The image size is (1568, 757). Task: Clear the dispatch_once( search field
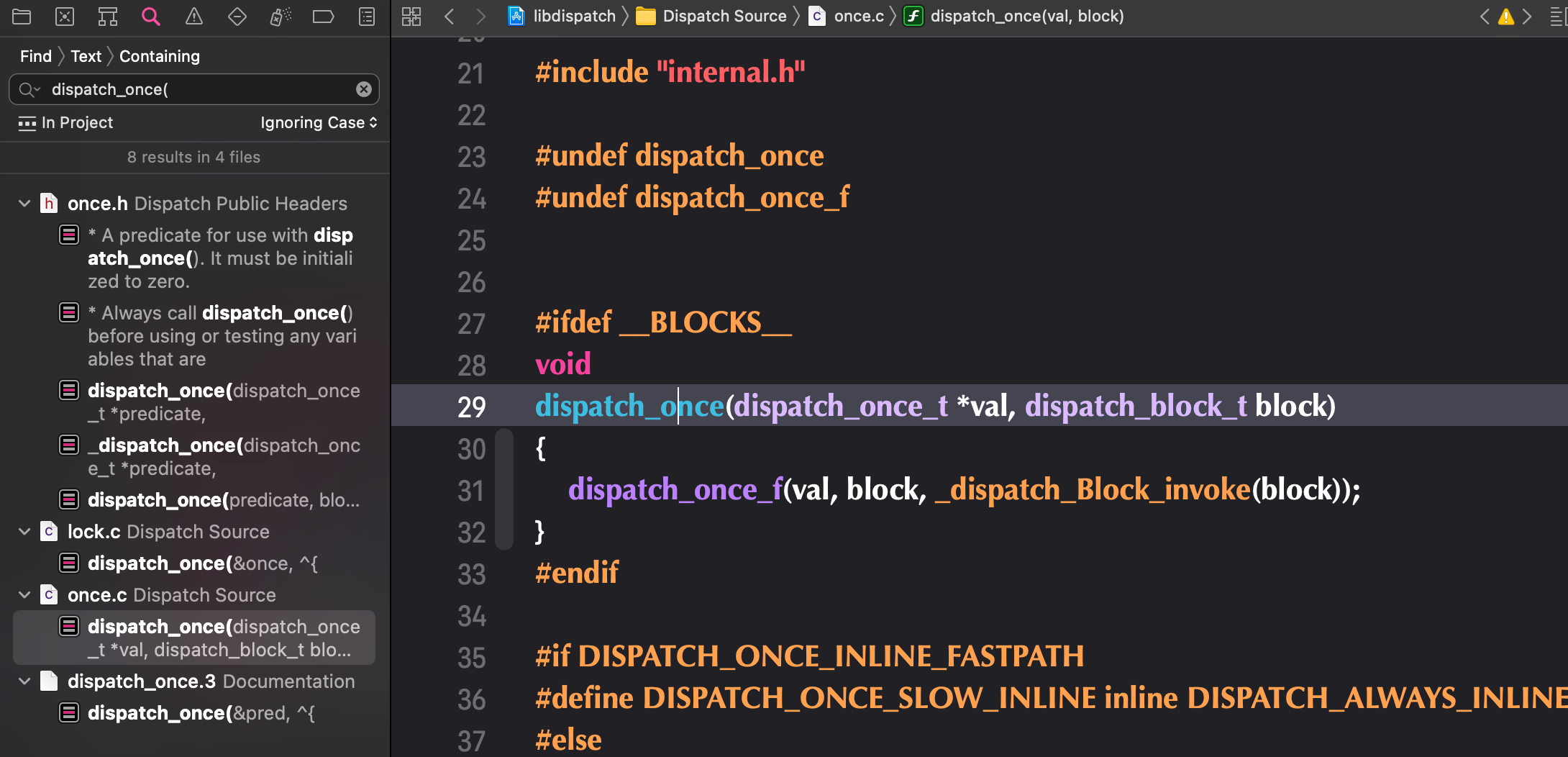(x=364, y=89)
